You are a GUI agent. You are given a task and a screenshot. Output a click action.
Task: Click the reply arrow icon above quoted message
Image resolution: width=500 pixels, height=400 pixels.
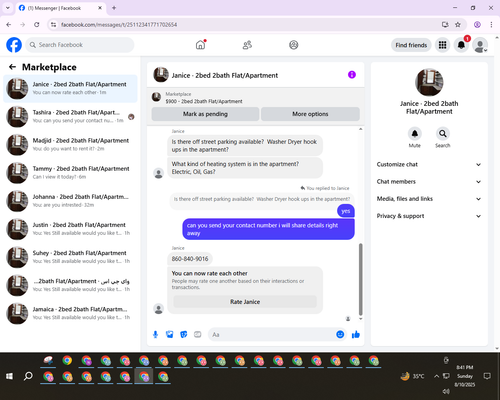click(303, 188)
